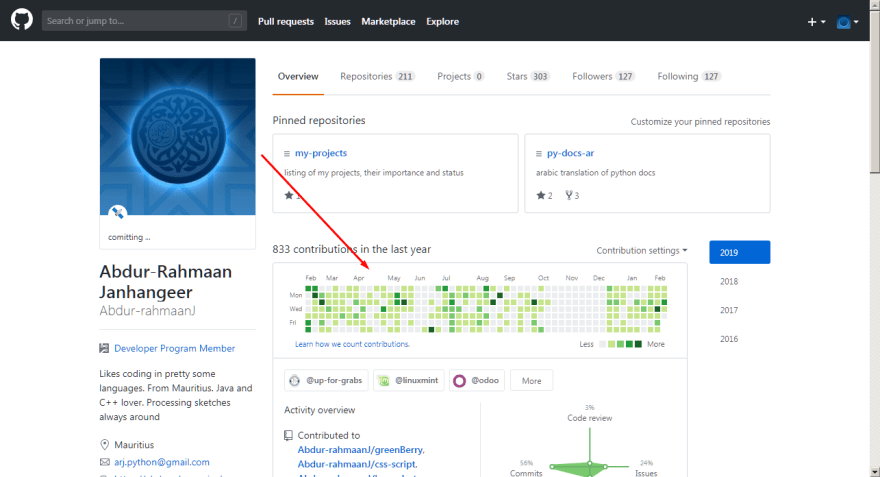
Task: Switch to the Repositories tab
Action: [377, 76]
